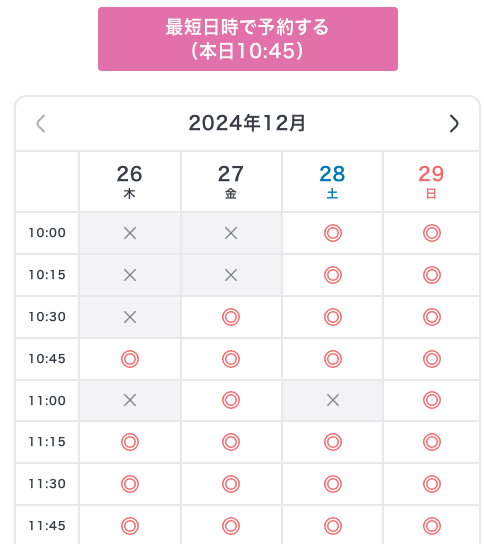484x544 pixels.
Task: Select available slot for 27 Friday at 10:30
Action: pyautogui.click(x=231, y=317)
